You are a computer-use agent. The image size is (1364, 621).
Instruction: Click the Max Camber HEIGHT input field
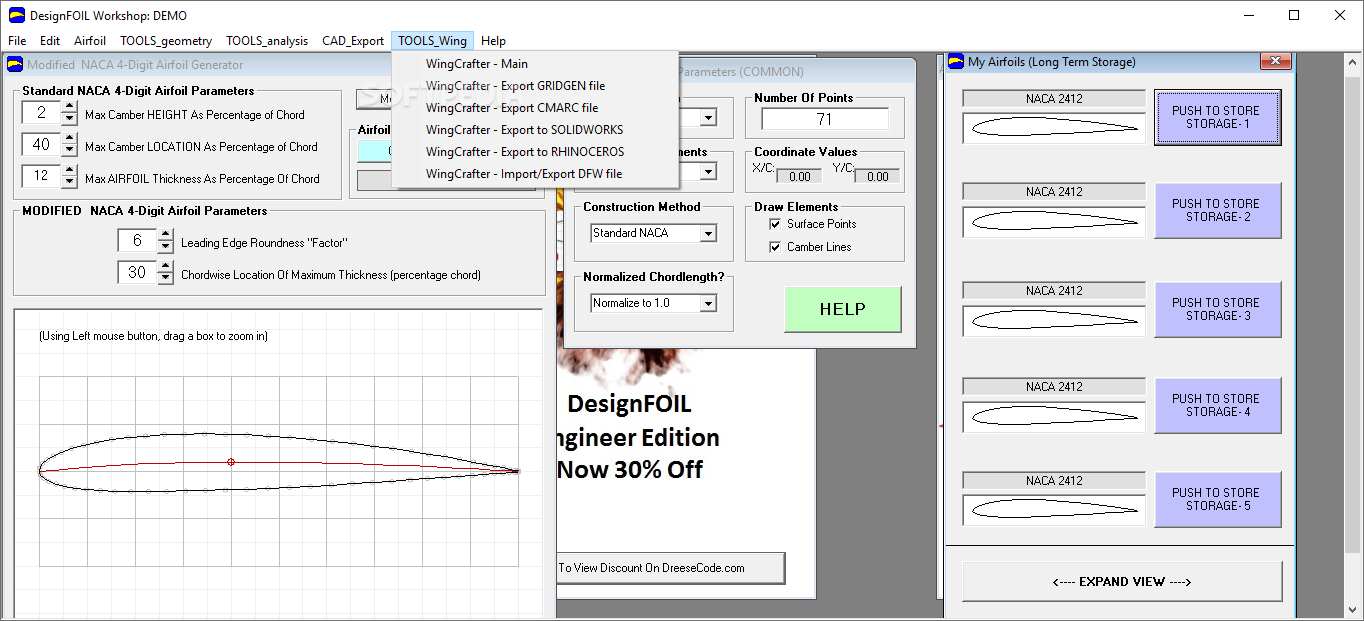coord(41,113)
